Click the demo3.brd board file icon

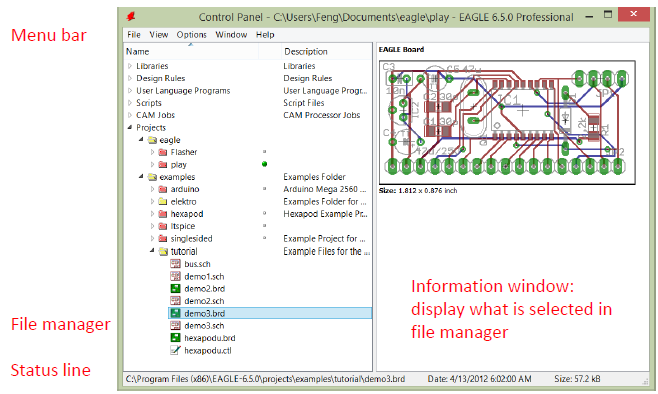[x=175, y=313]
